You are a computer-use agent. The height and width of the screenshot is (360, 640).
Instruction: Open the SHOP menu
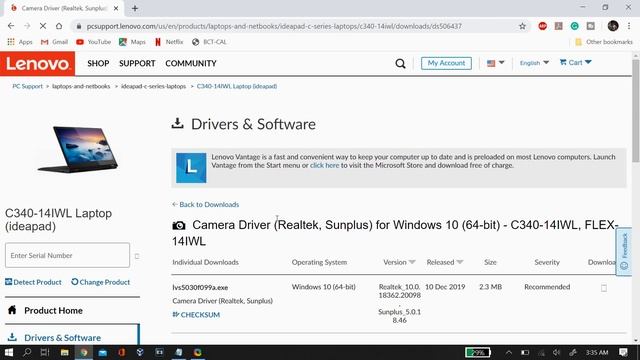(x=98, y=64)
